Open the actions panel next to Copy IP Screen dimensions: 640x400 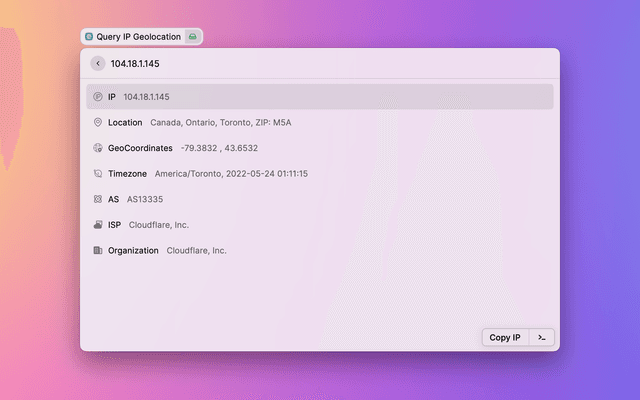point(541,338)
